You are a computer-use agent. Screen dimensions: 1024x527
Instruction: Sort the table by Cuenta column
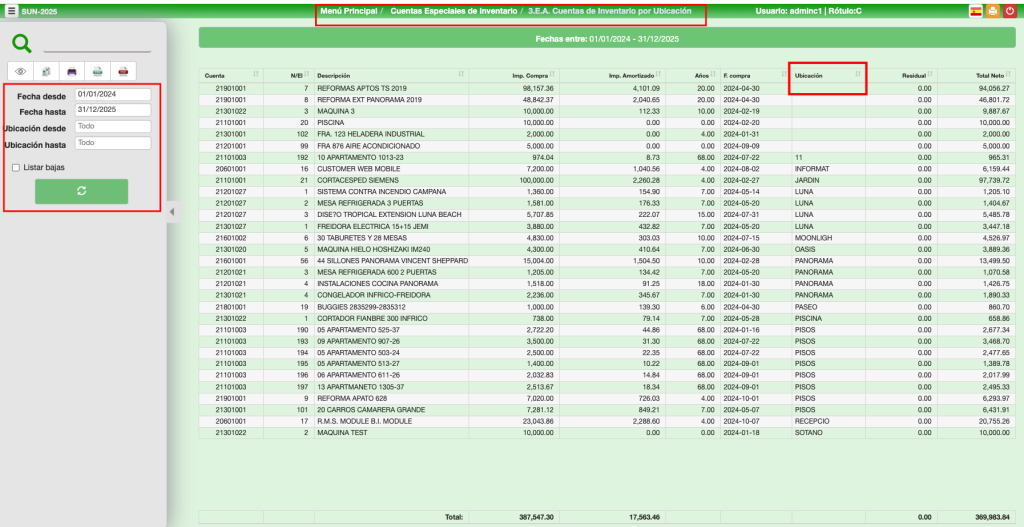pyautogui.click(x=232, y=76)
